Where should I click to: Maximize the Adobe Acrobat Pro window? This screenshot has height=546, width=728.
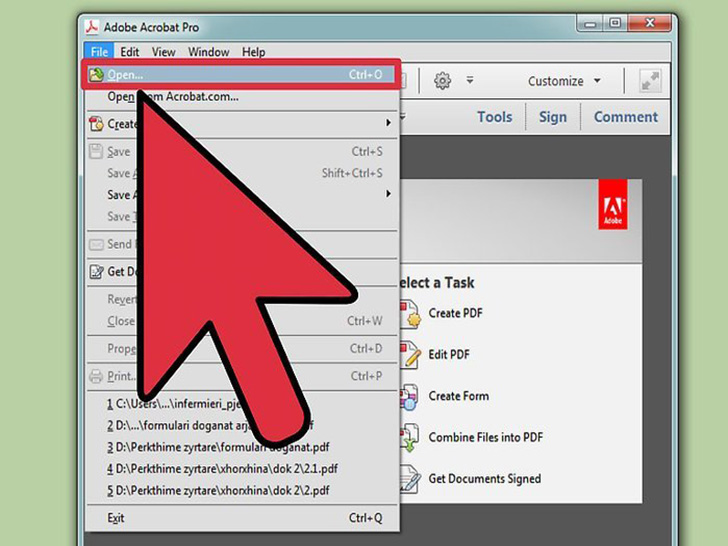[x=615, y=24]
